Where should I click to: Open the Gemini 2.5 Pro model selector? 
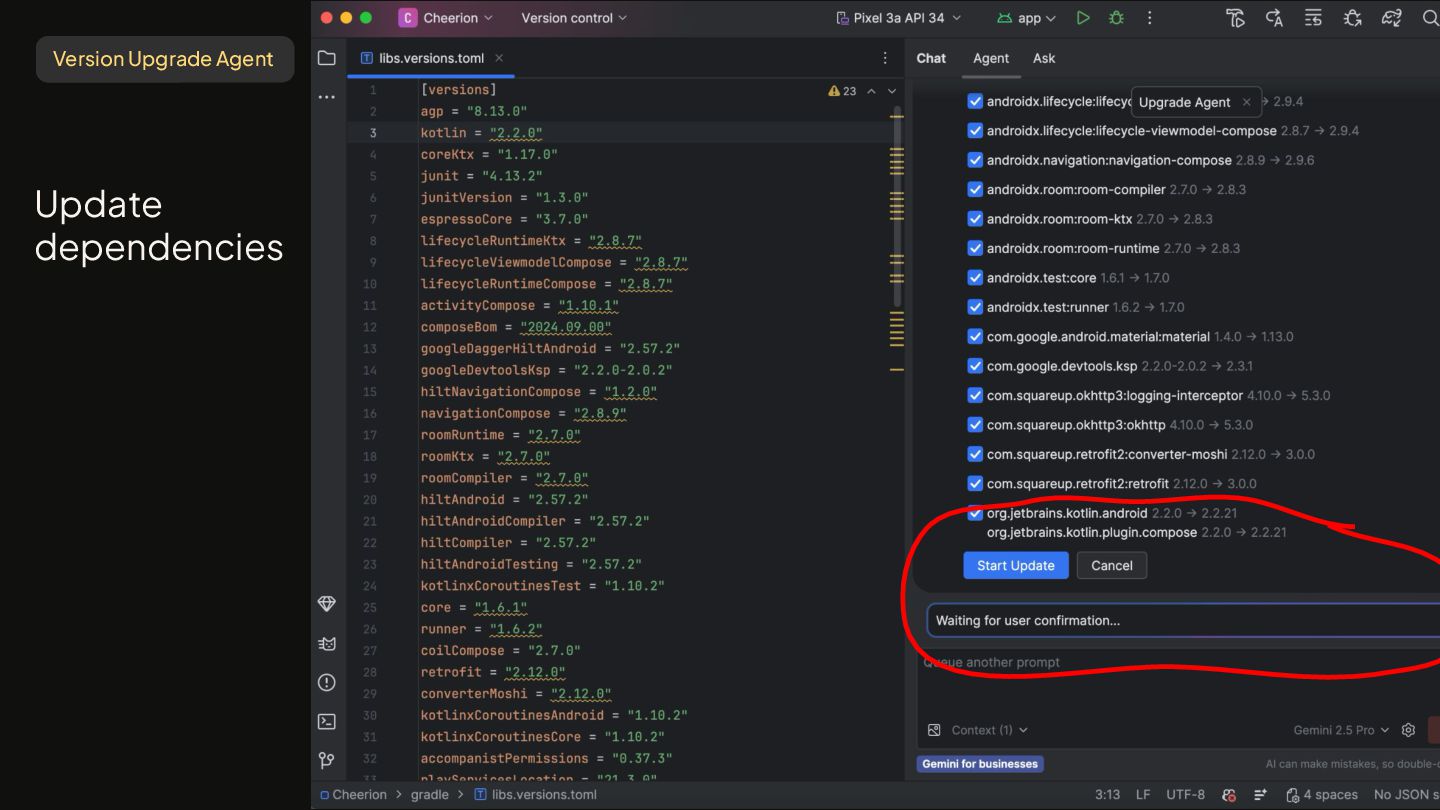[x=1341, y=730]
